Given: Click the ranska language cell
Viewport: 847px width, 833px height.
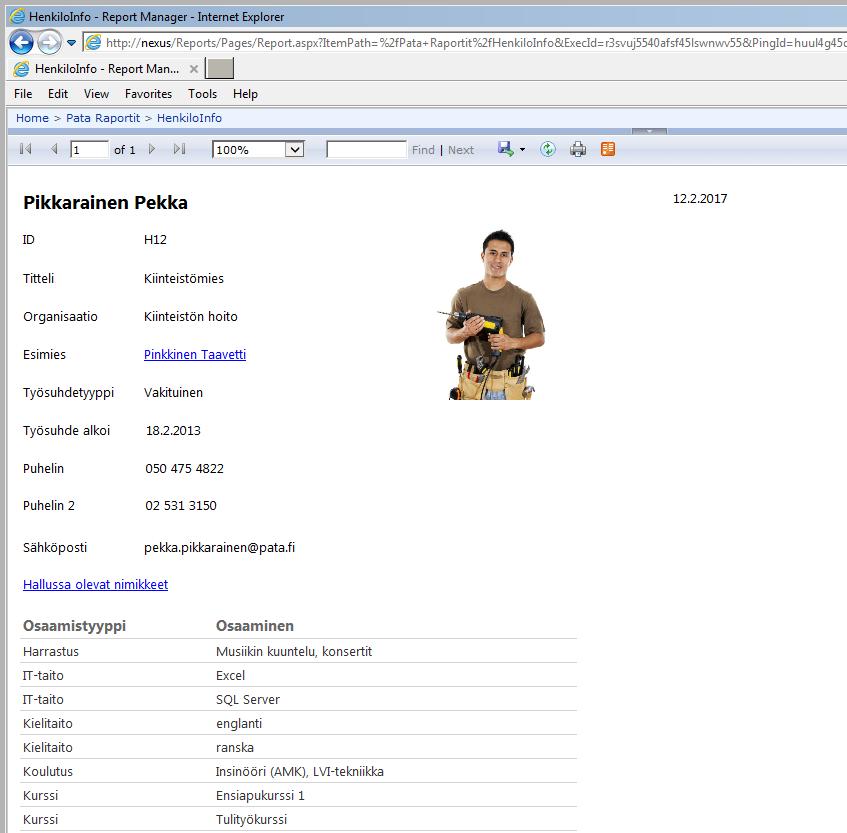Looking at the screenshot, I should [234, 748].
